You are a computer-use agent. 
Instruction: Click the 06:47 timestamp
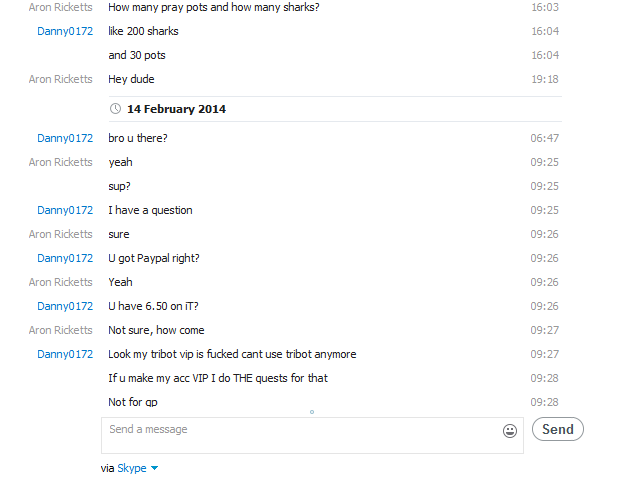point(544,138)
